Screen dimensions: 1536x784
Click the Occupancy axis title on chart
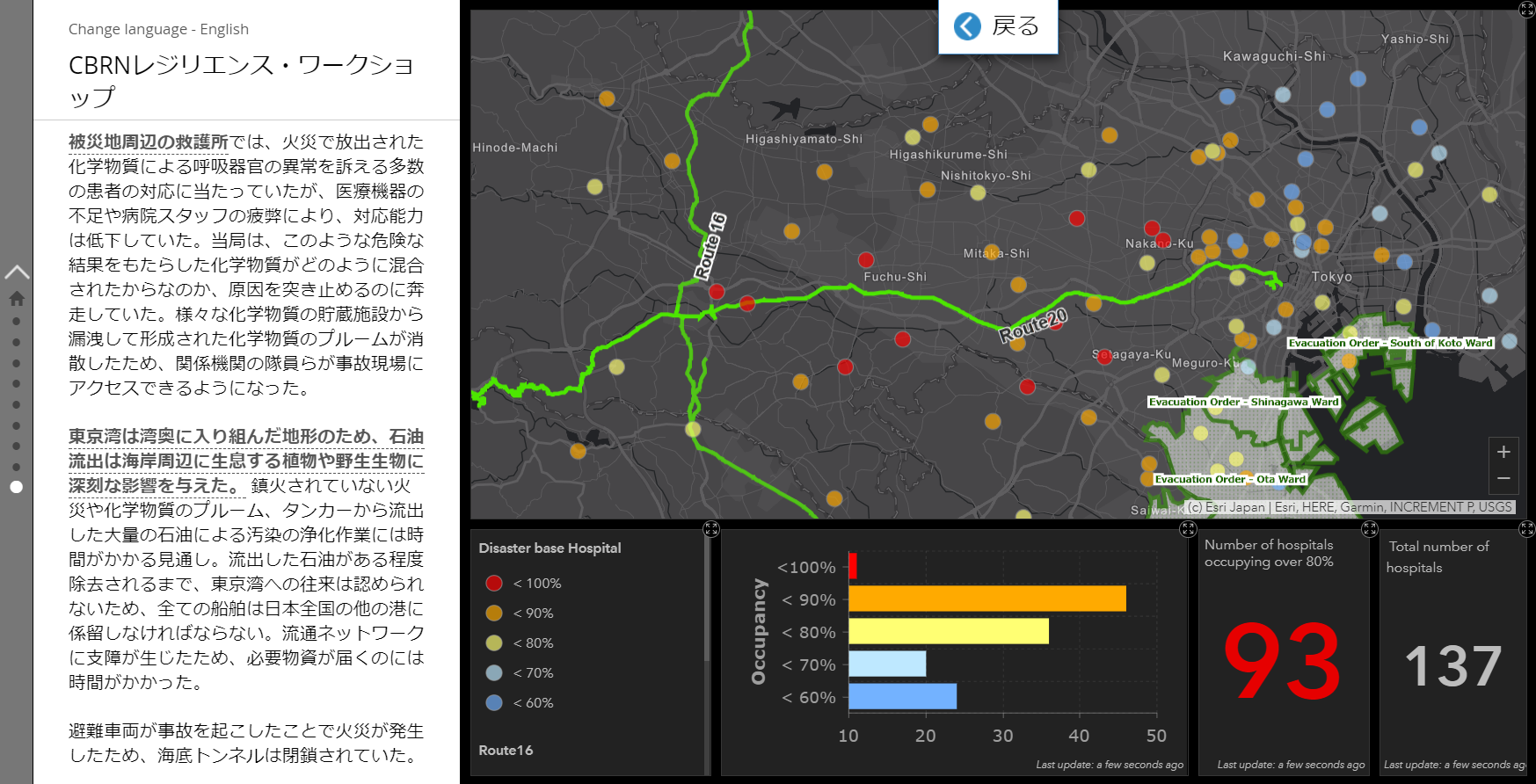pos(758,631)
